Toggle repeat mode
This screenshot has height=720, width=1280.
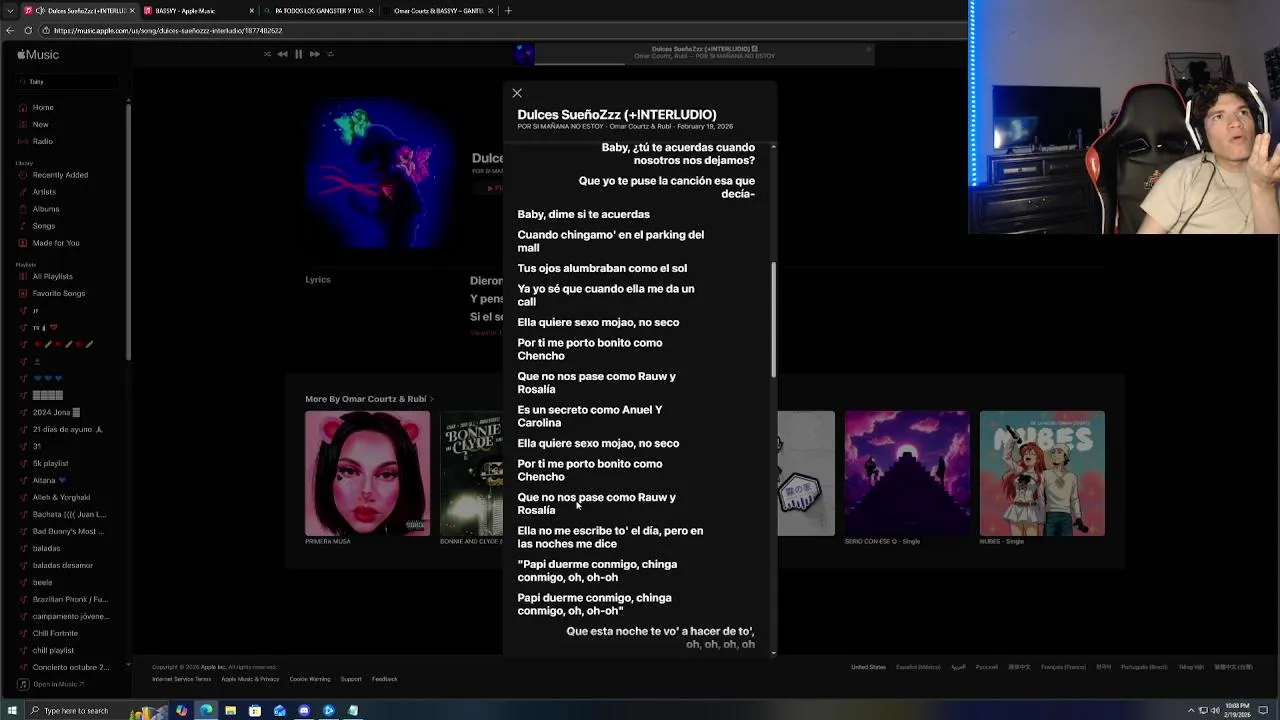[x=330, y=54]
